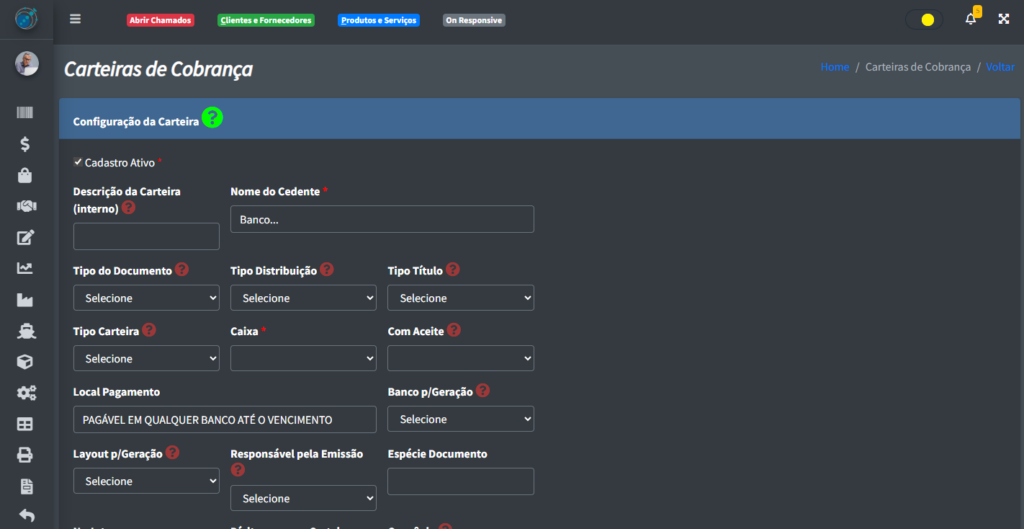The height and width of the screenshot is (529, 1024).
Task: Open the dollar sign finance sidebar icon
Action: pyautogui.click(x=25, y=144)
